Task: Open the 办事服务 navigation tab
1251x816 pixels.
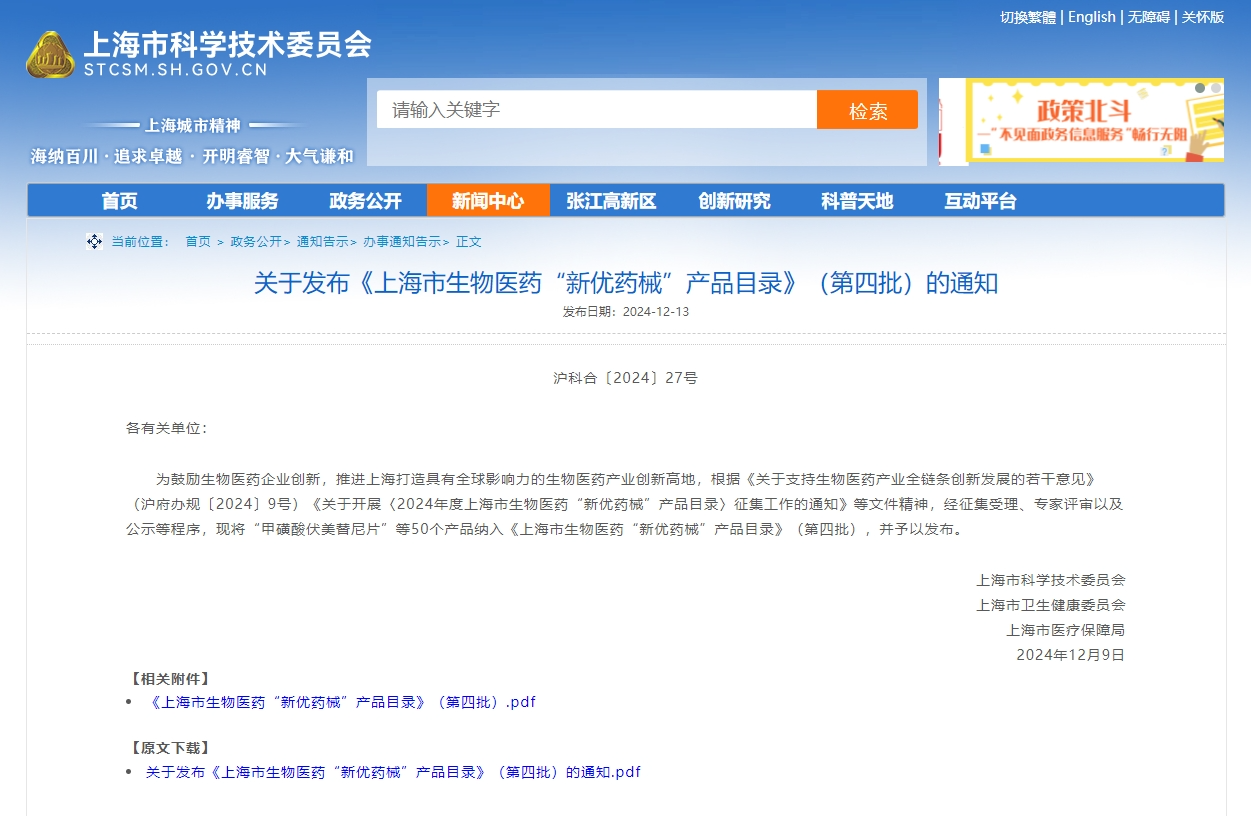Action: coord(242,201)
